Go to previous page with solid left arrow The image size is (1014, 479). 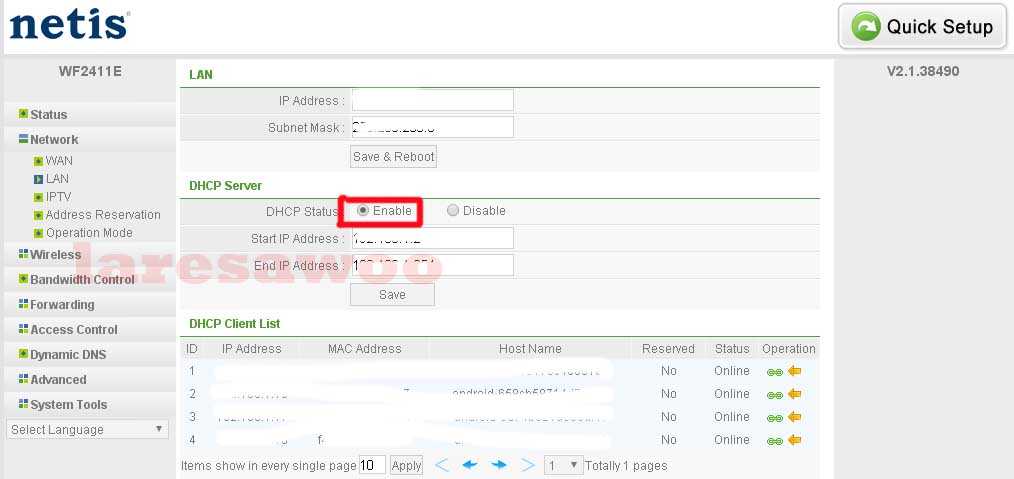[x=470, y=465]
